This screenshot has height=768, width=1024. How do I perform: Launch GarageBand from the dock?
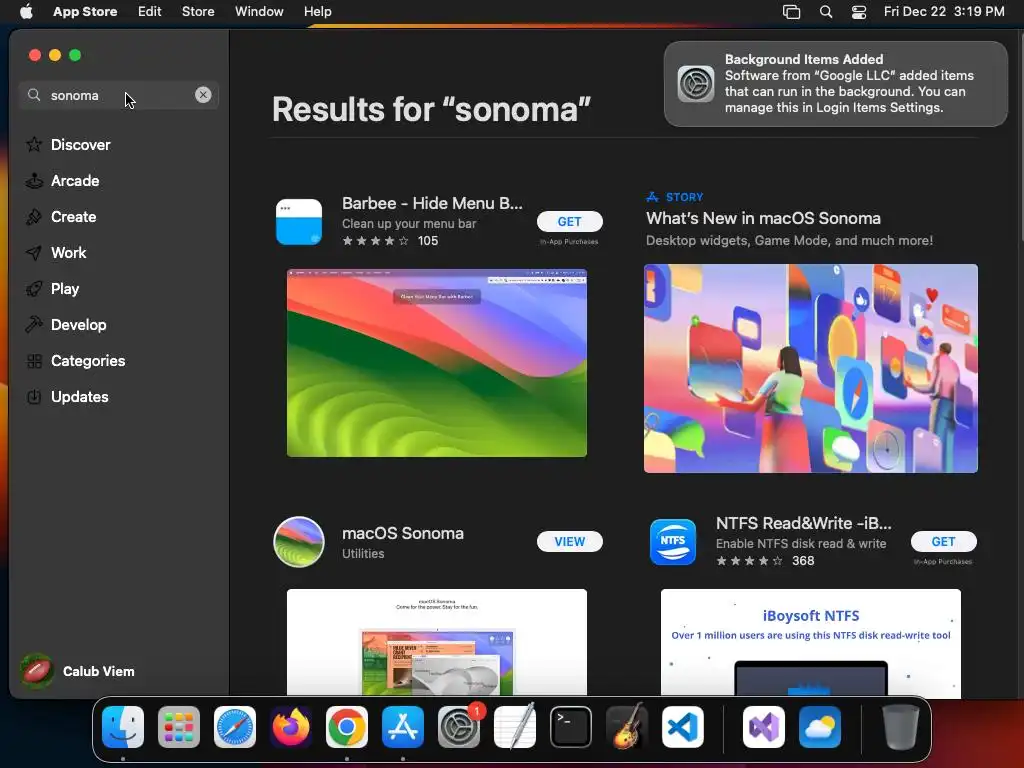[x=627, y=727]
